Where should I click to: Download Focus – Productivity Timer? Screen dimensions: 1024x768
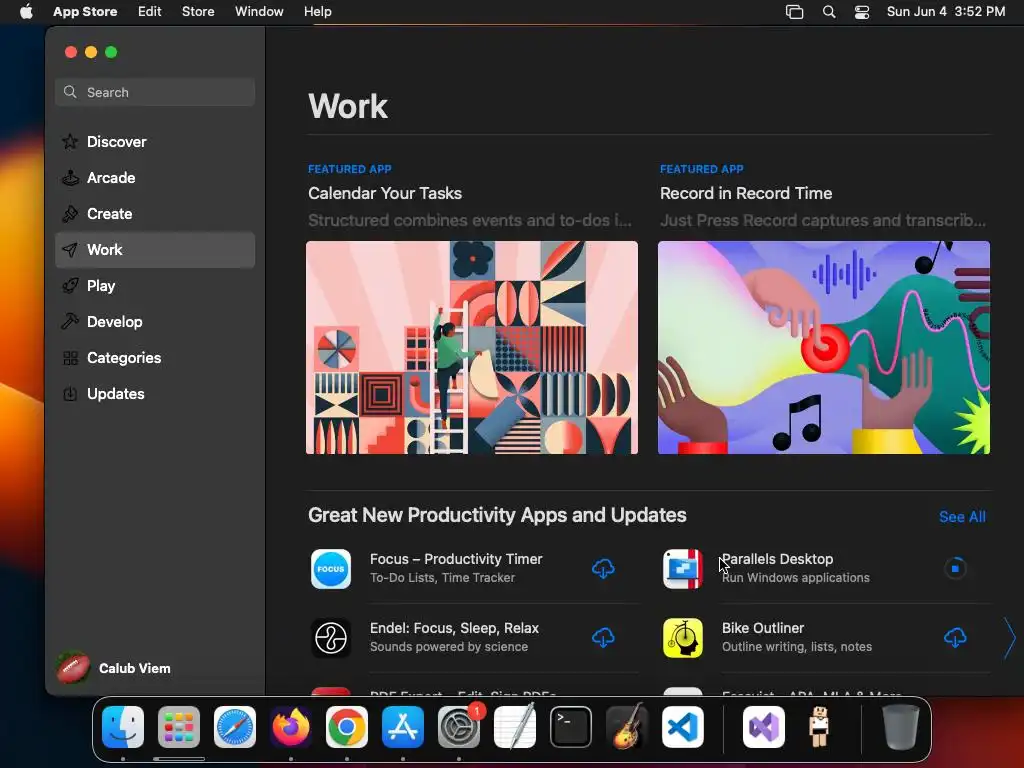click(603, 569)
